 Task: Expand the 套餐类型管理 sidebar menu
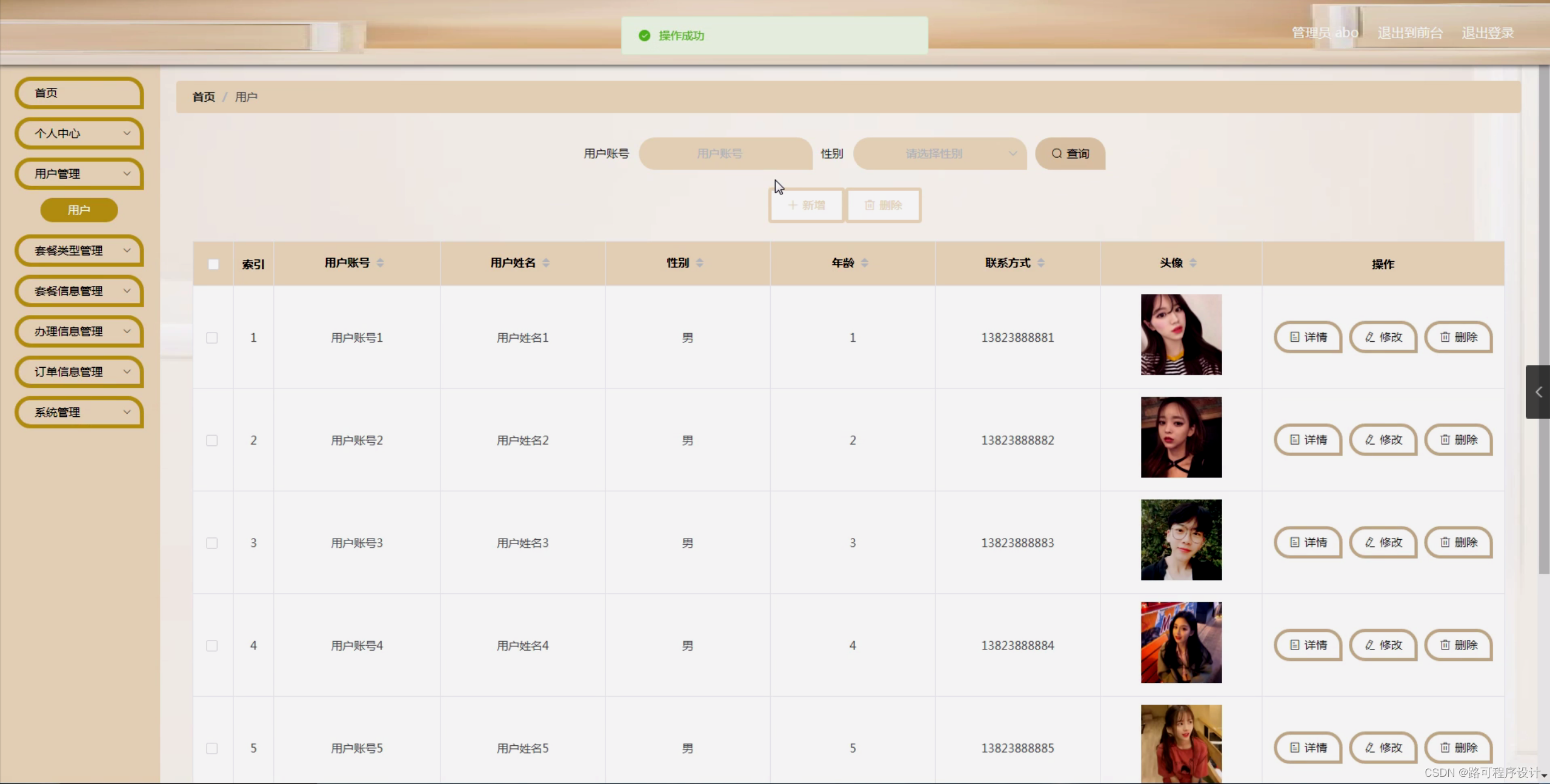click(x=79, y=251)
